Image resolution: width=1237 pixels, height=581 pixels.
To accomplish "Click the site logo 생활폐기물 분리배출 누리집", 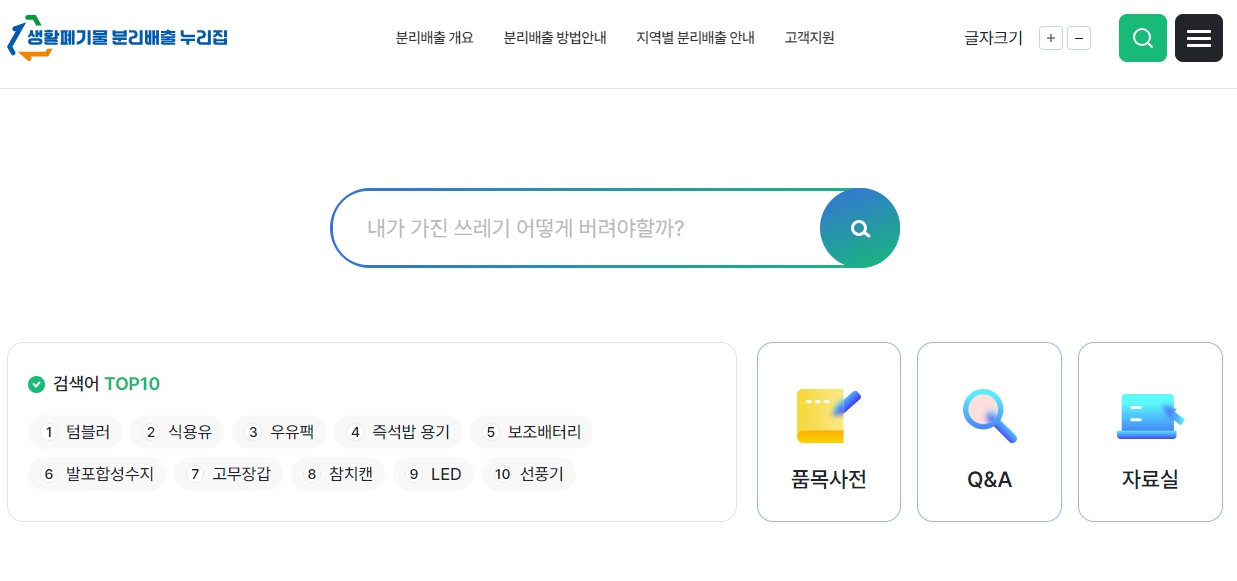I will coord(118,38).
